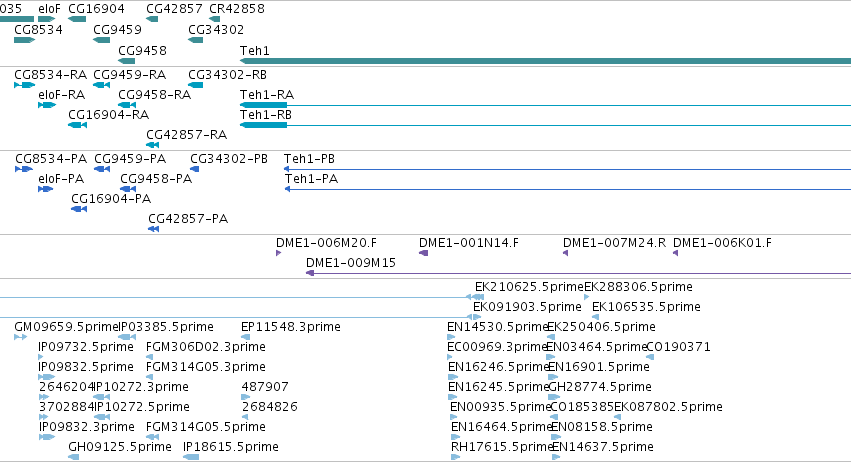Select the eloF gene label
851x462 pixels.
(49, 9)
